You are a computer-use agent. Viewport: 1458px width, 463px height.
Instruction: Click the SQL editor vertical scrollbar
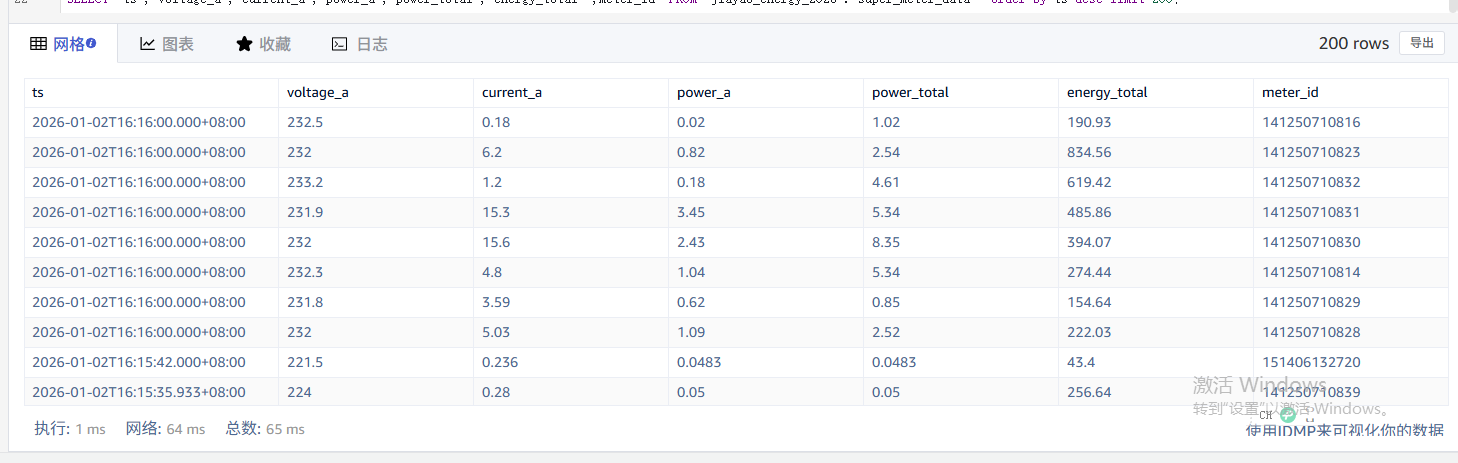pos(1452,5)
